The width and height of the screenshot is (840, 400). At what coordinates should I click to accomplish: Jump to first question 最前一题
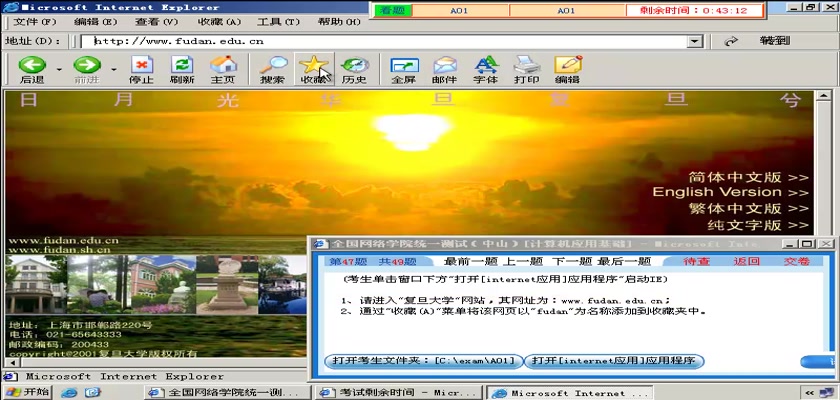[x=471, y=261]
